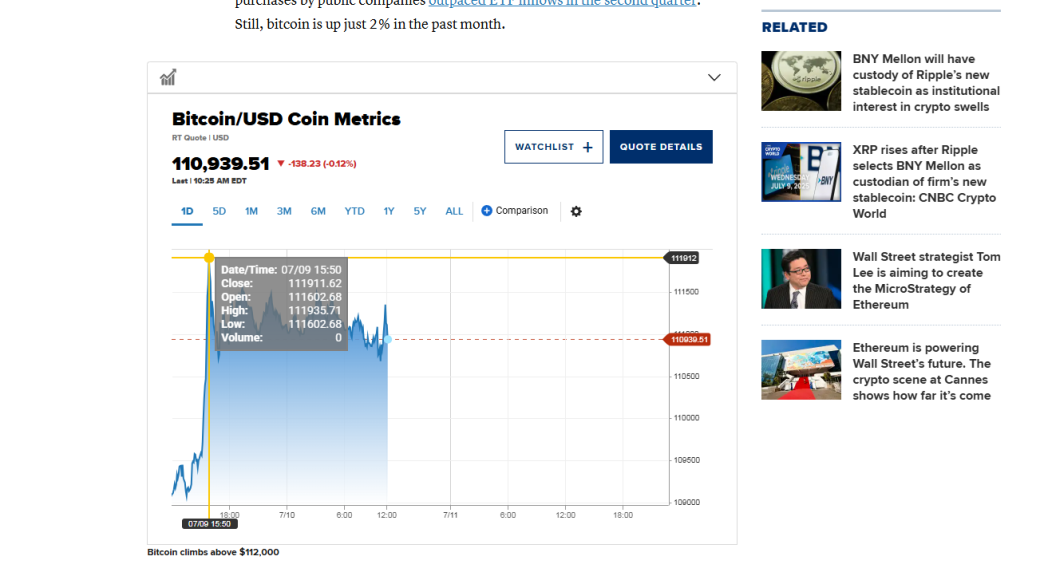Select the 5D time range tab

[x=219, y=211]
